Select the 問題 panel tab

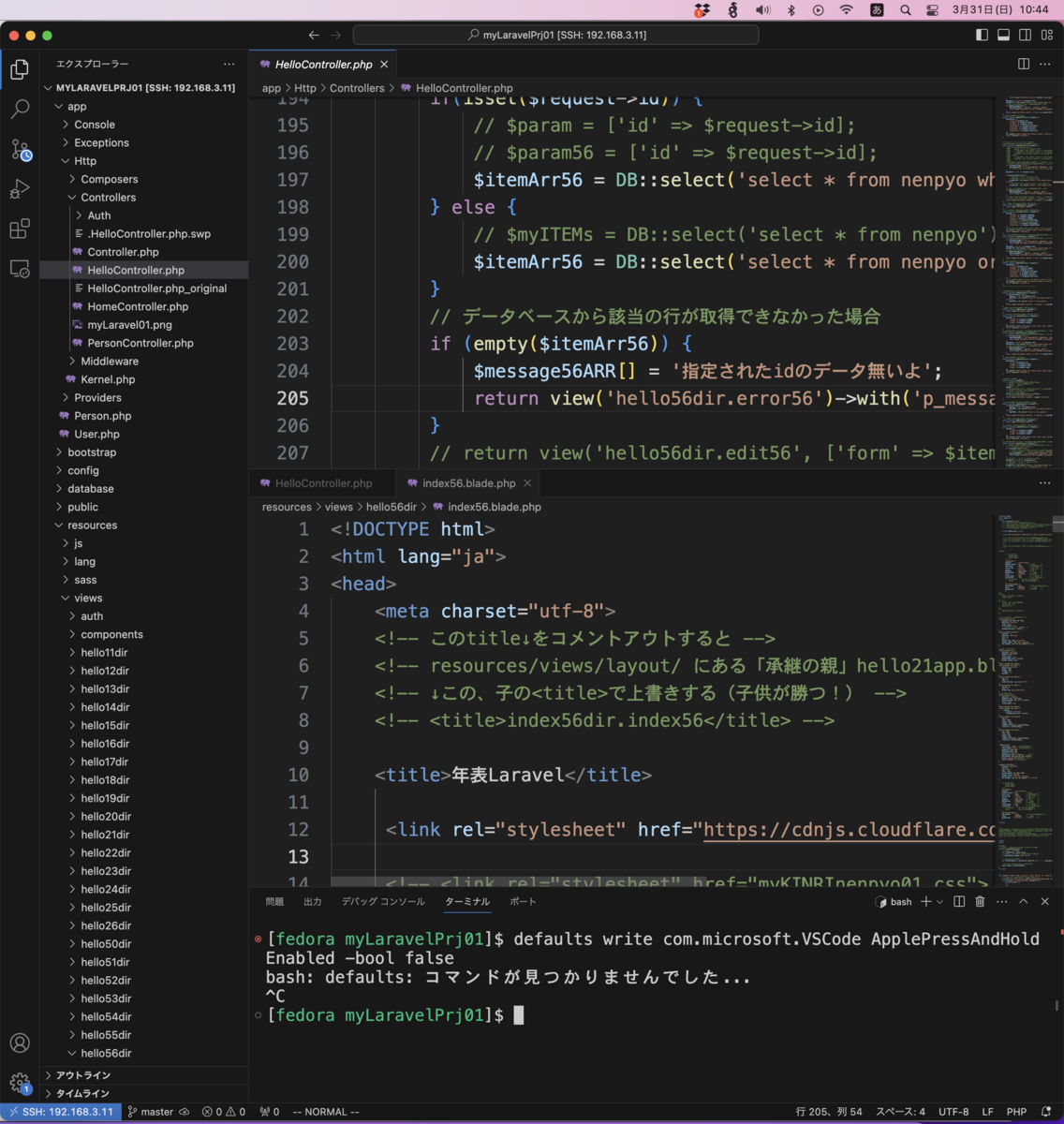click(273, 901)
